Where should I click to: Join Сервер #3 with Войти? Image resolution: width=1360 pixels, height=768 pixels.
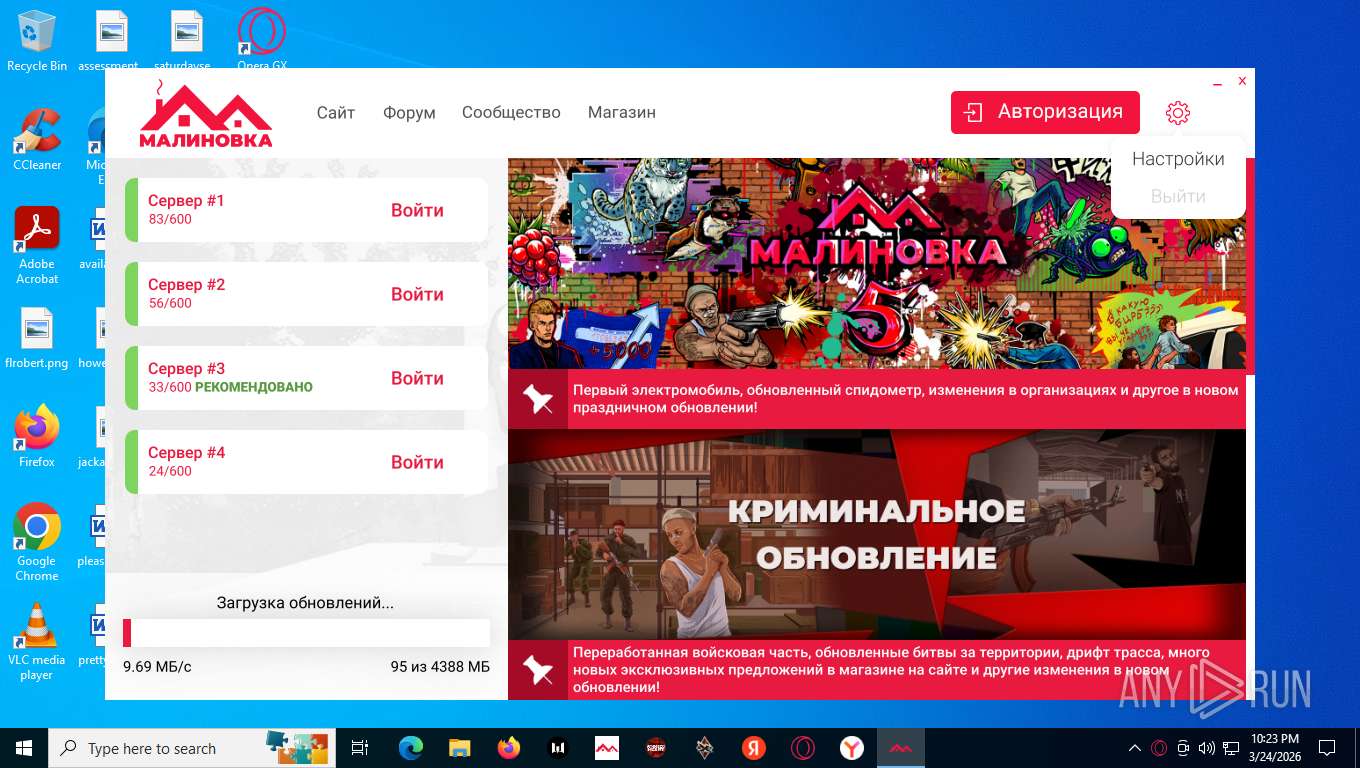[x=417, y=378]
